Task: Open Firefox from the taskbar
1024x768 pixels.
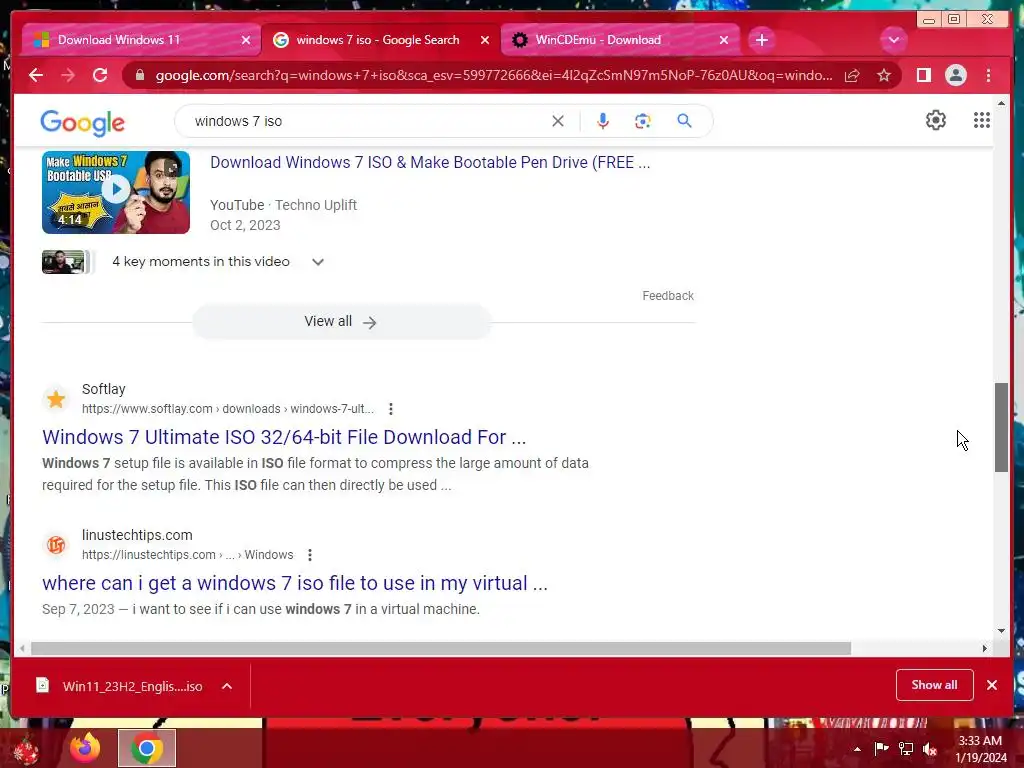Action: [86, 748]
